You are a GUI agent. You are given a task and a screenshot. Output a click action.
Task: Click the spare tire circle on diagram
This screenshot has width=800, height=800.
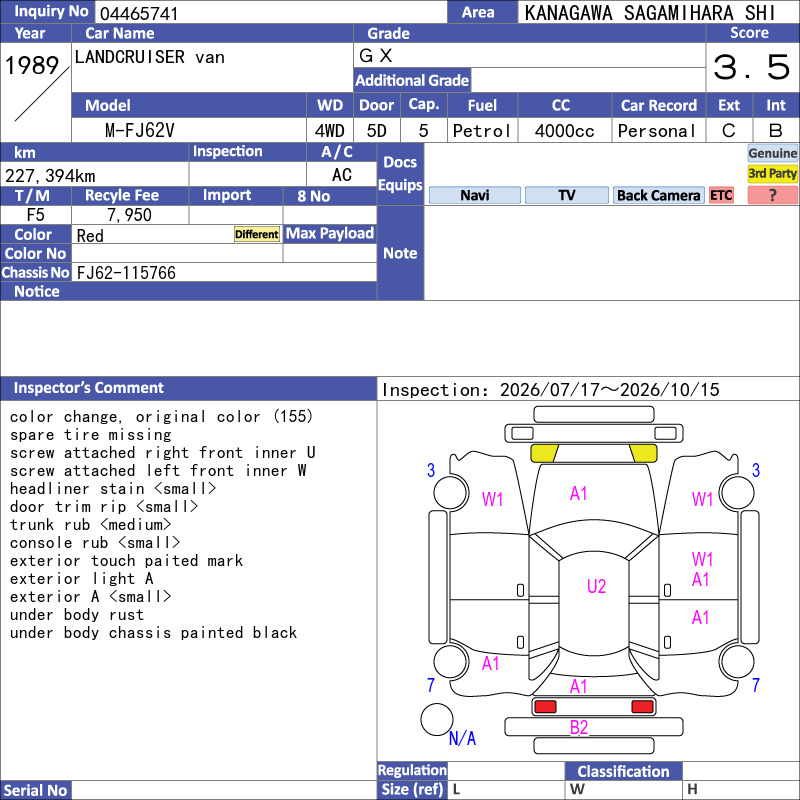437,719
